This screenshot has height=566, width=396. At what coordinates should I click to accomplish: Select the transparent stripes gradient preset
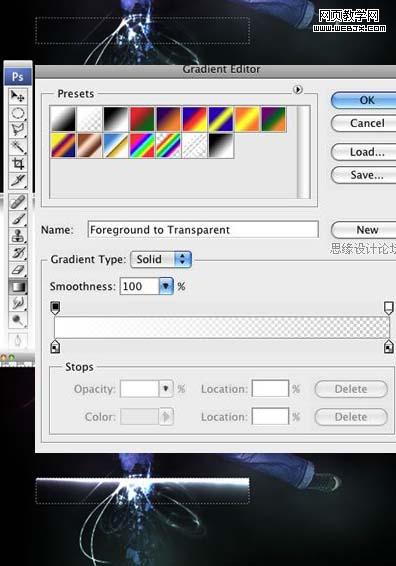[195, 145]
